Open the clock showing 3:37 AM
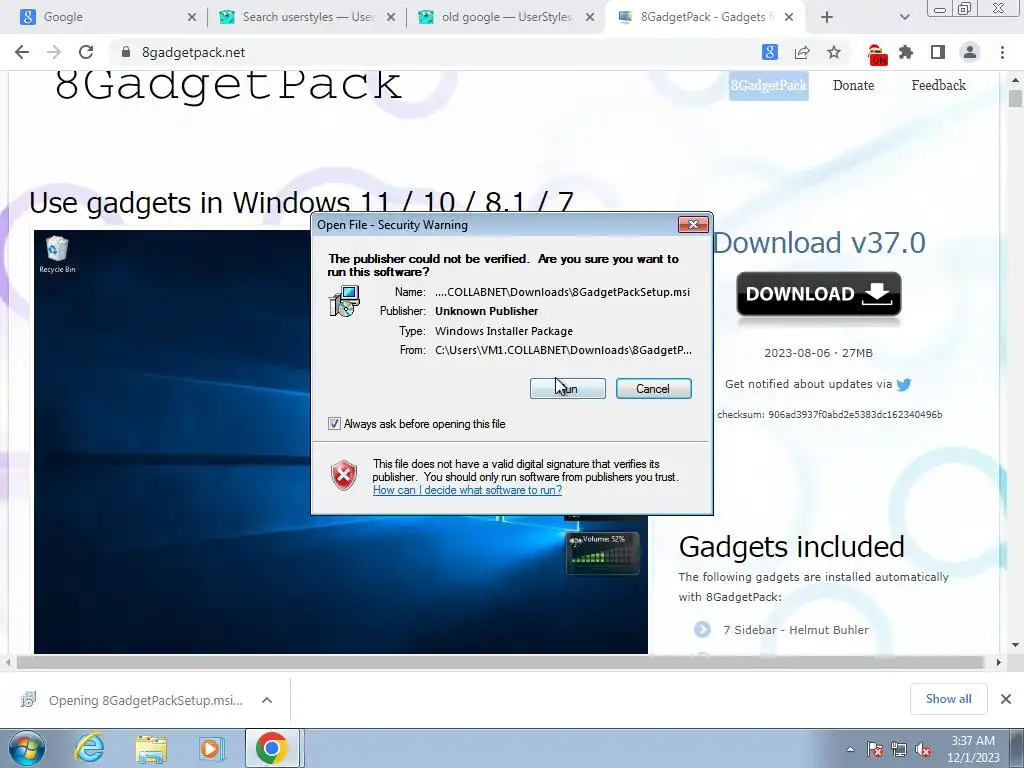 pos(974,748)
